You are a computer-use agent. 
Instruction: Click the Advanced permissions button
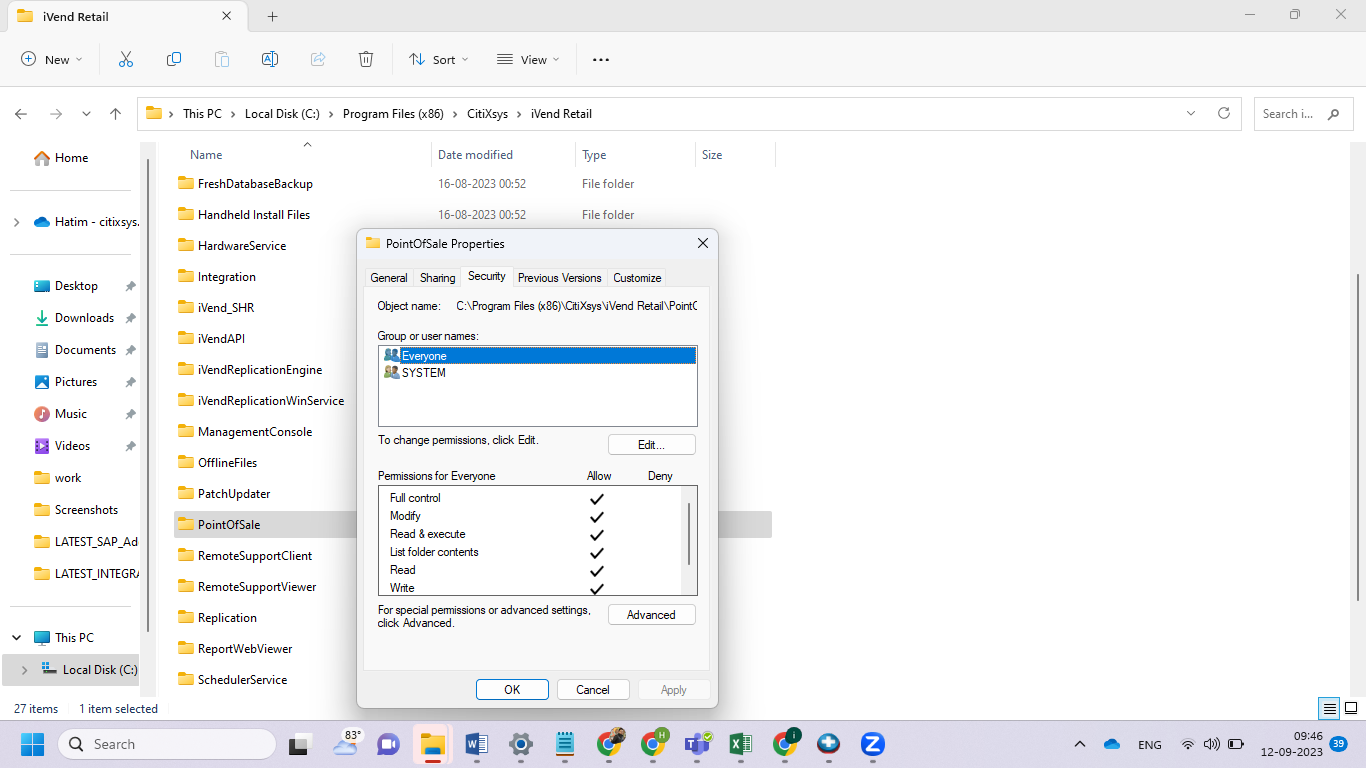(652, 615)
